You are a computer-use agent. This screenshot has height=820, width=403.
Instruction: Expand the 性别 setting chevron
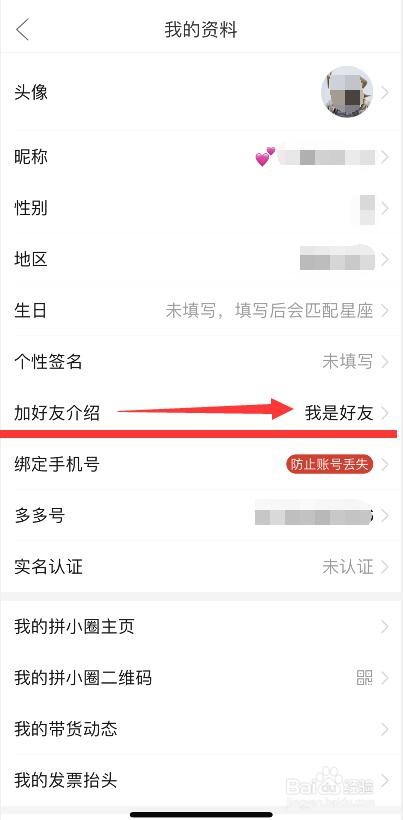385,208
